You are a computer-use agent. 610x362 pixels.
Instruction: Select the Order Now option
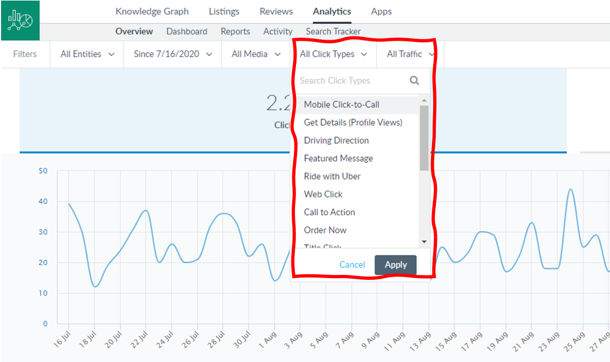[x=358, y=230]
